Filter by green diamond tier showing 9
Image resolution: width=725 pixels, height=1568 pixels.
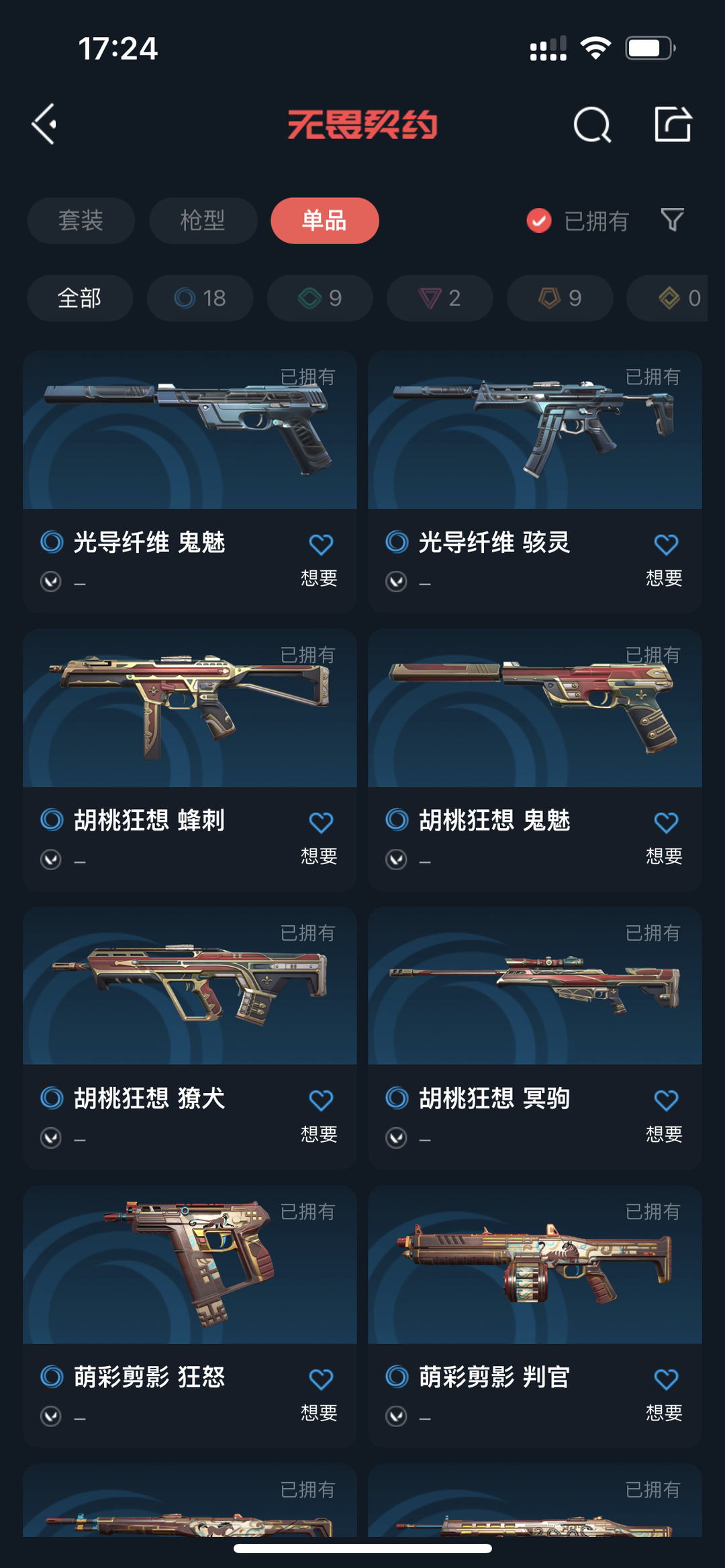point(320,298)
